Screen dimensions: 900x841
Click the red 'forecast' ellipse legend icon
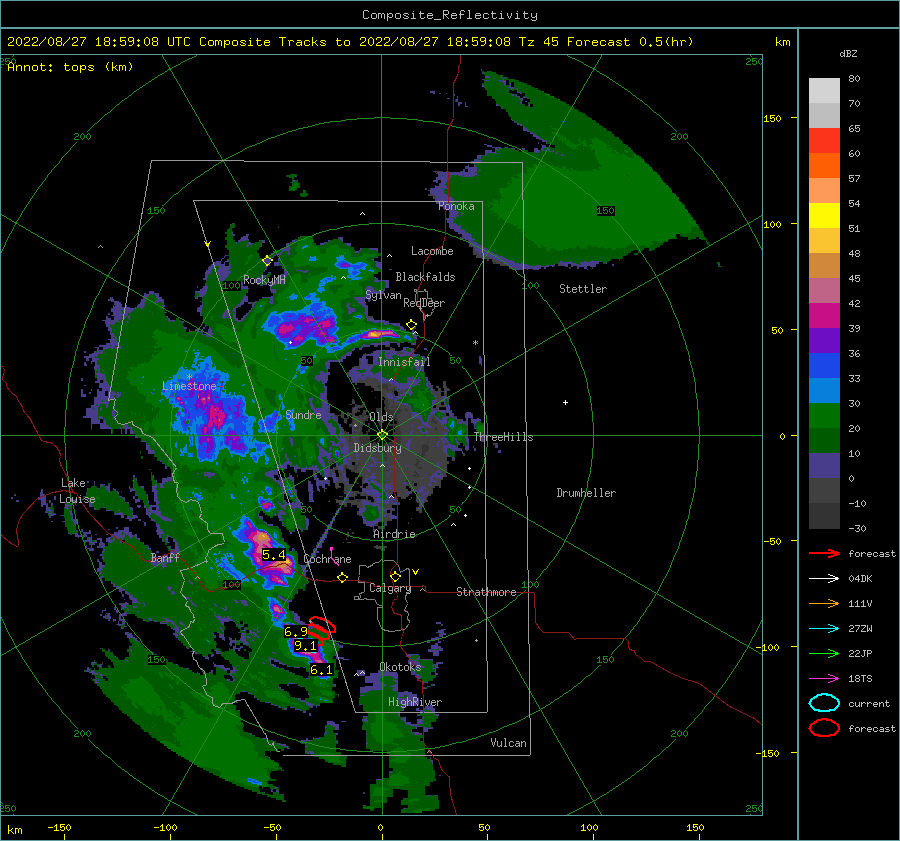coord(824,728)
